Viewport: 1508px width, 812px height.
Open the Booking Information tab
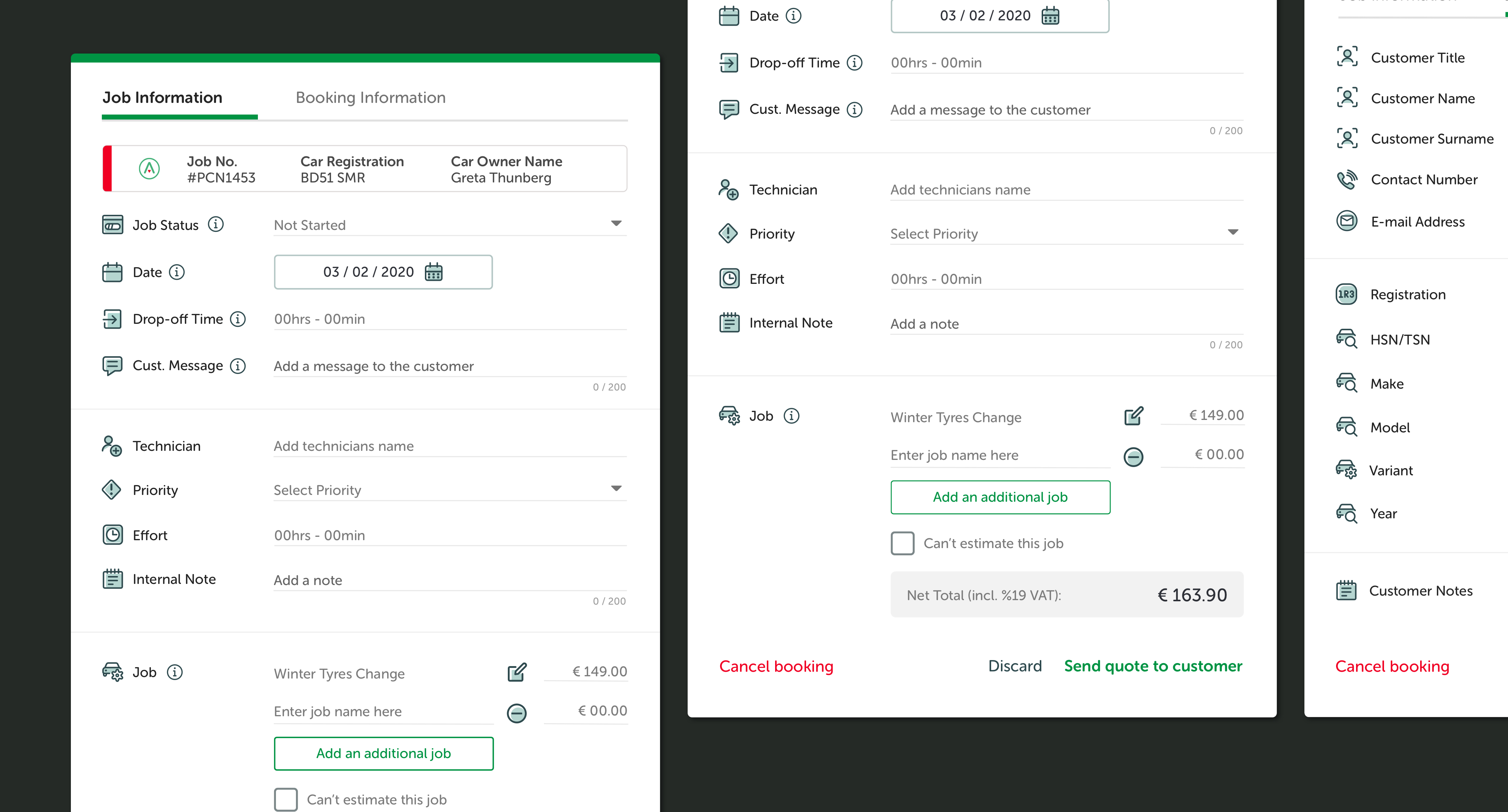point(371,97)
